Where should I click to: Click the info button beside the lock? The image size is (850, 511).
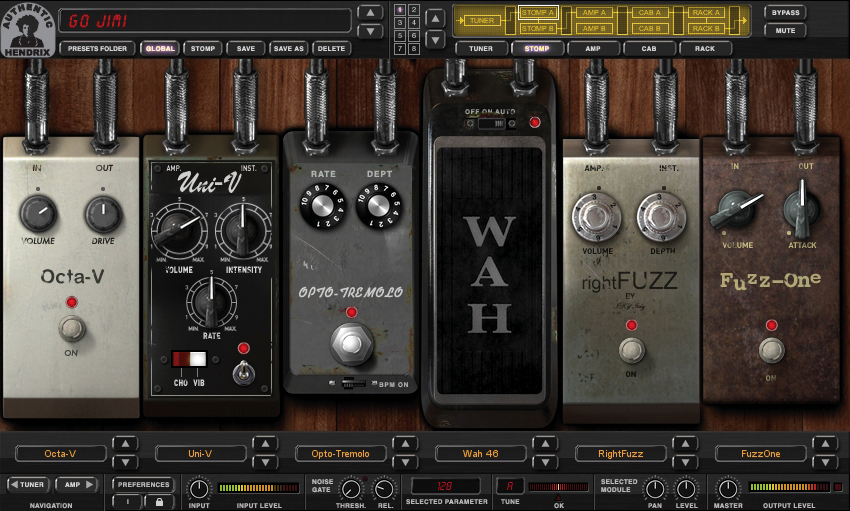pyautogui.click(x=128, y=502)
